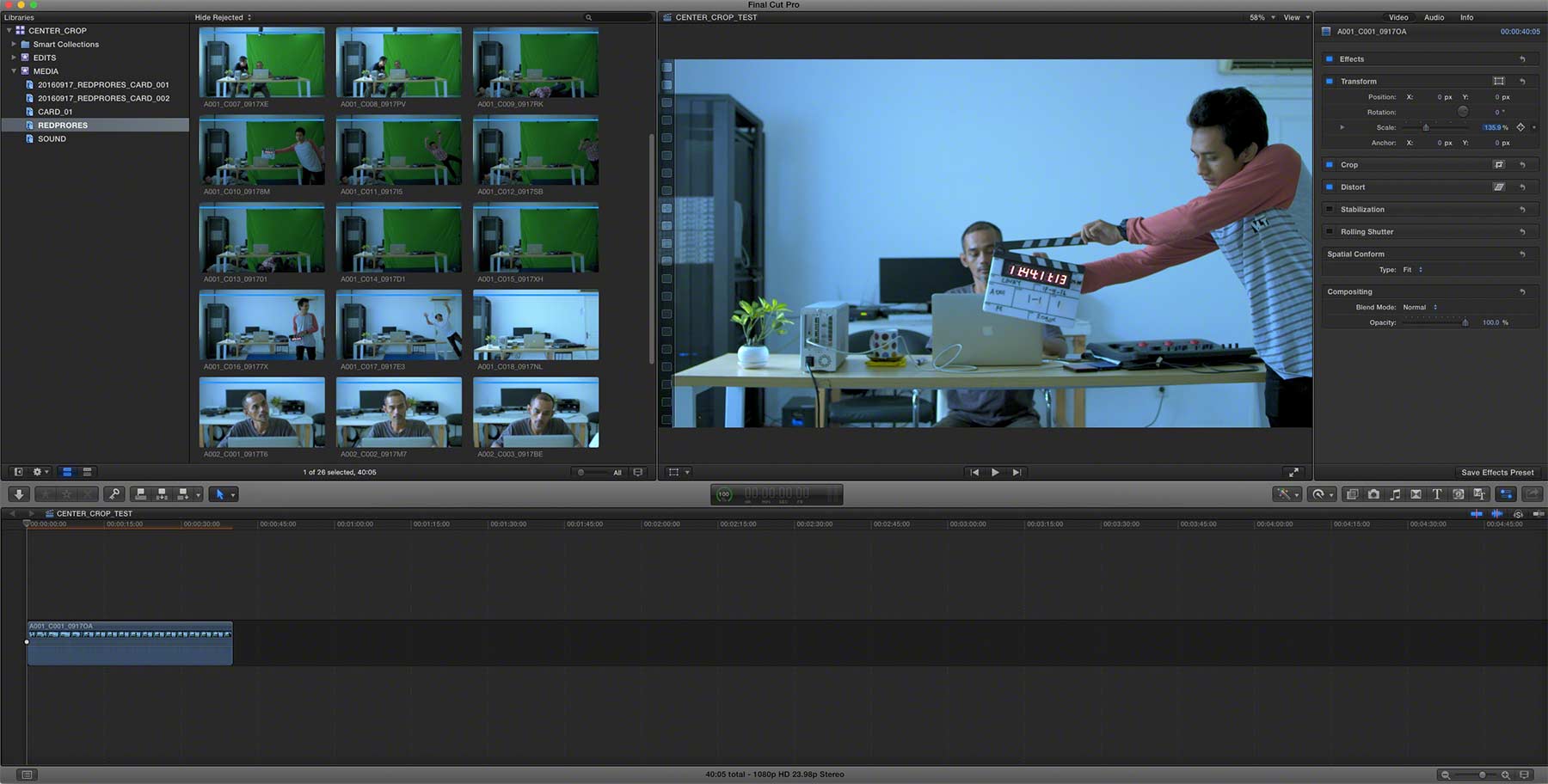Enter full screen viewer mode
This screenshot has height=784, width=1548.
click(1293, 472)
